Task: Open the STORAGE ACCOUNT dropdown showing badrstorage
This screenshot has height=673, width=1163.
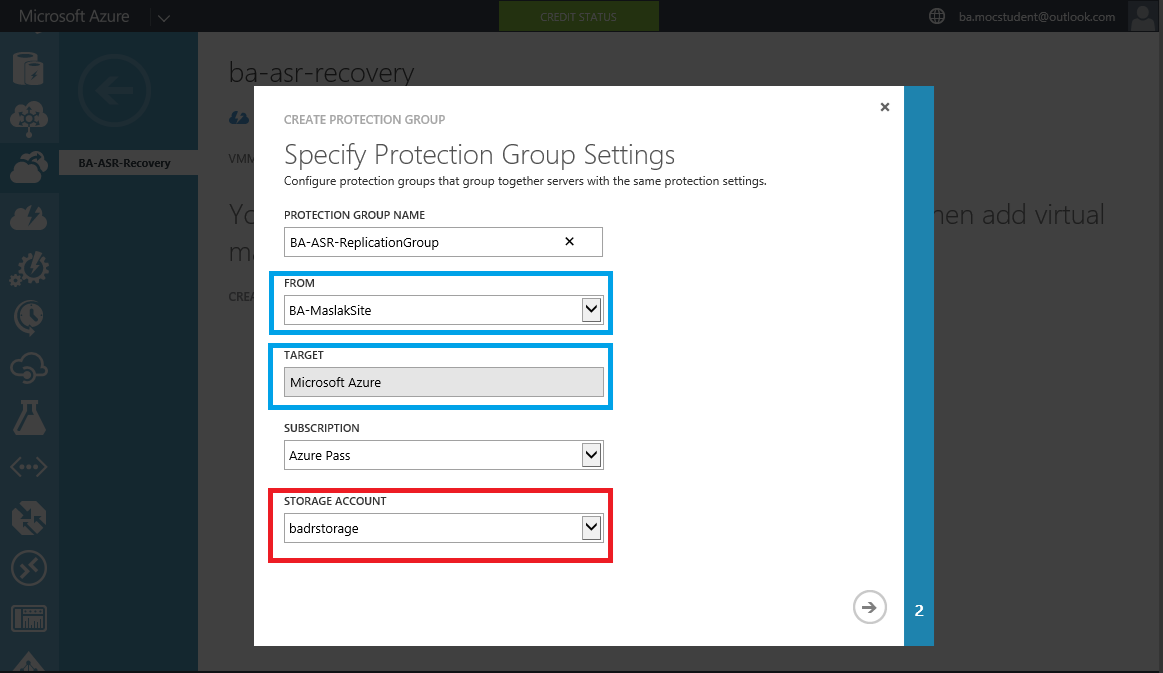Action: [444, 528]
